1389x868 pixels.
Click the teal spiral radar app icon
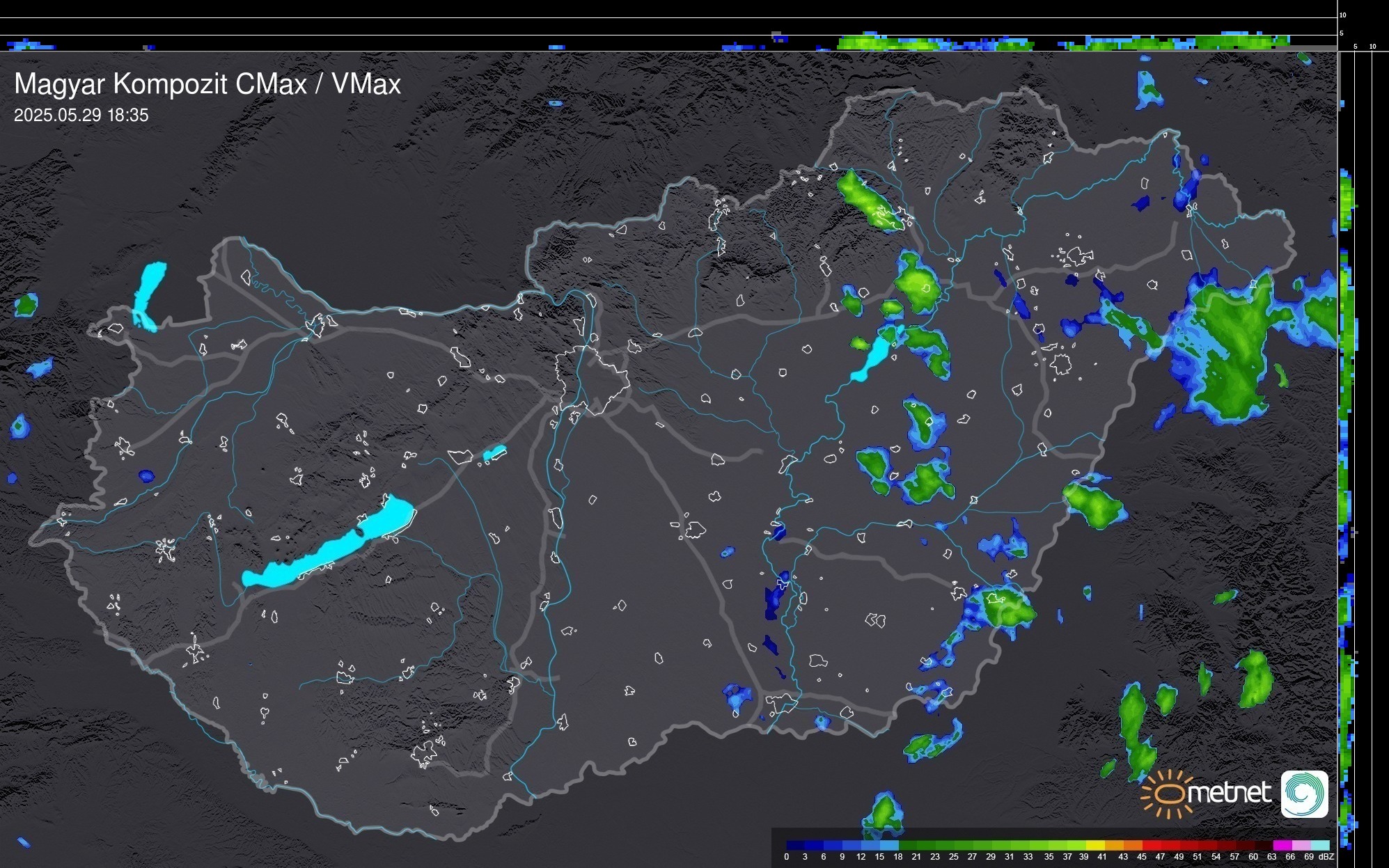pyautogui.click(x=1304, y=794)
